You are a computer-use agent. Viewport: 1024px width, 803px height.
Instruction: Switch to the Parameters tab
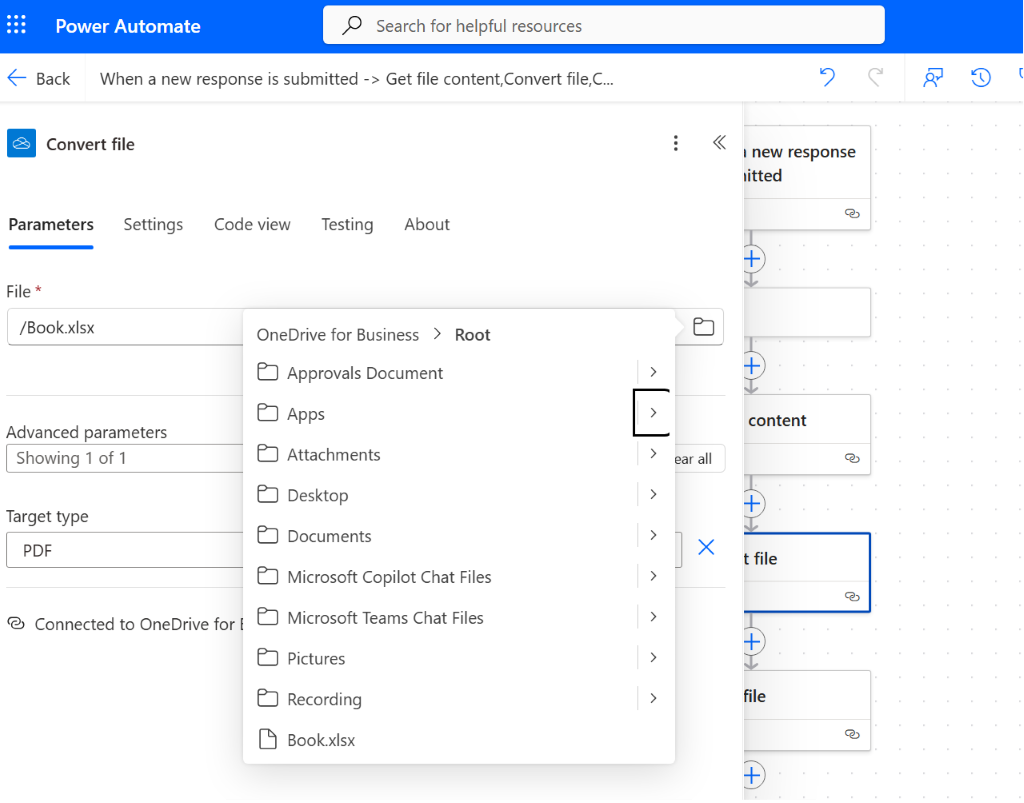click(51, 225)
